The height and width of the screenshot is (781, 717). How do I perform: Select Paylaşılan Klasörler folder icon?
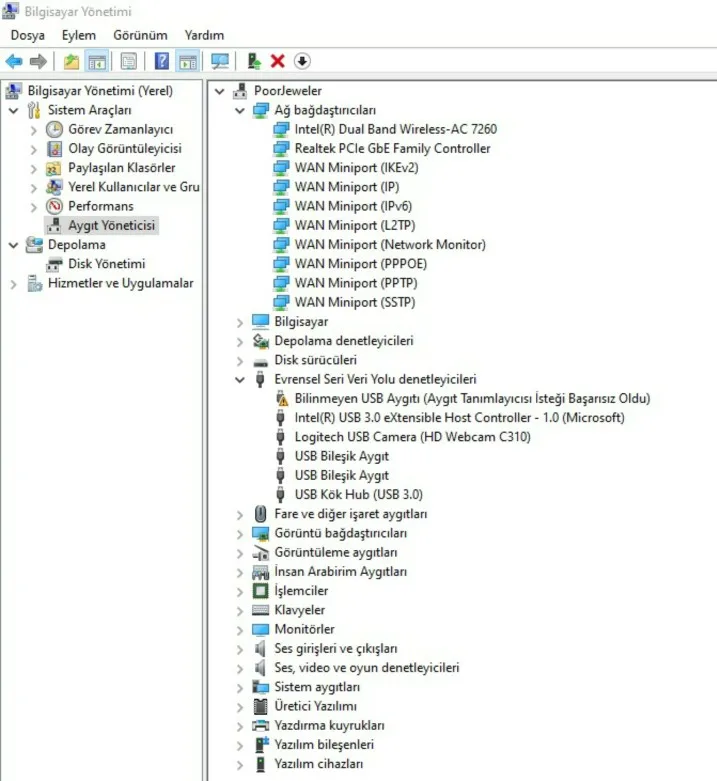54,168
